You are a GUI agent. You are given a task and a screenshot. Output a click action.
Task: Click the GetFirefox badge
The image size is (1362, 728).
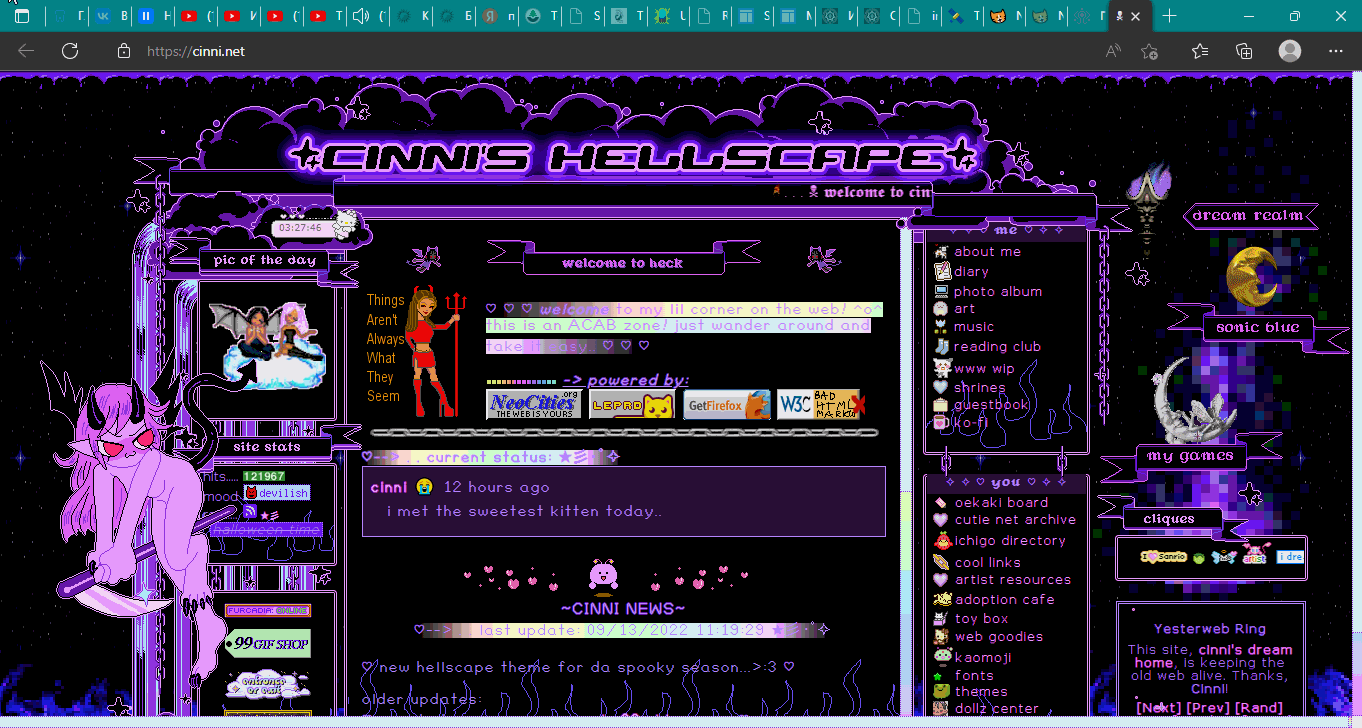point(727,405)
